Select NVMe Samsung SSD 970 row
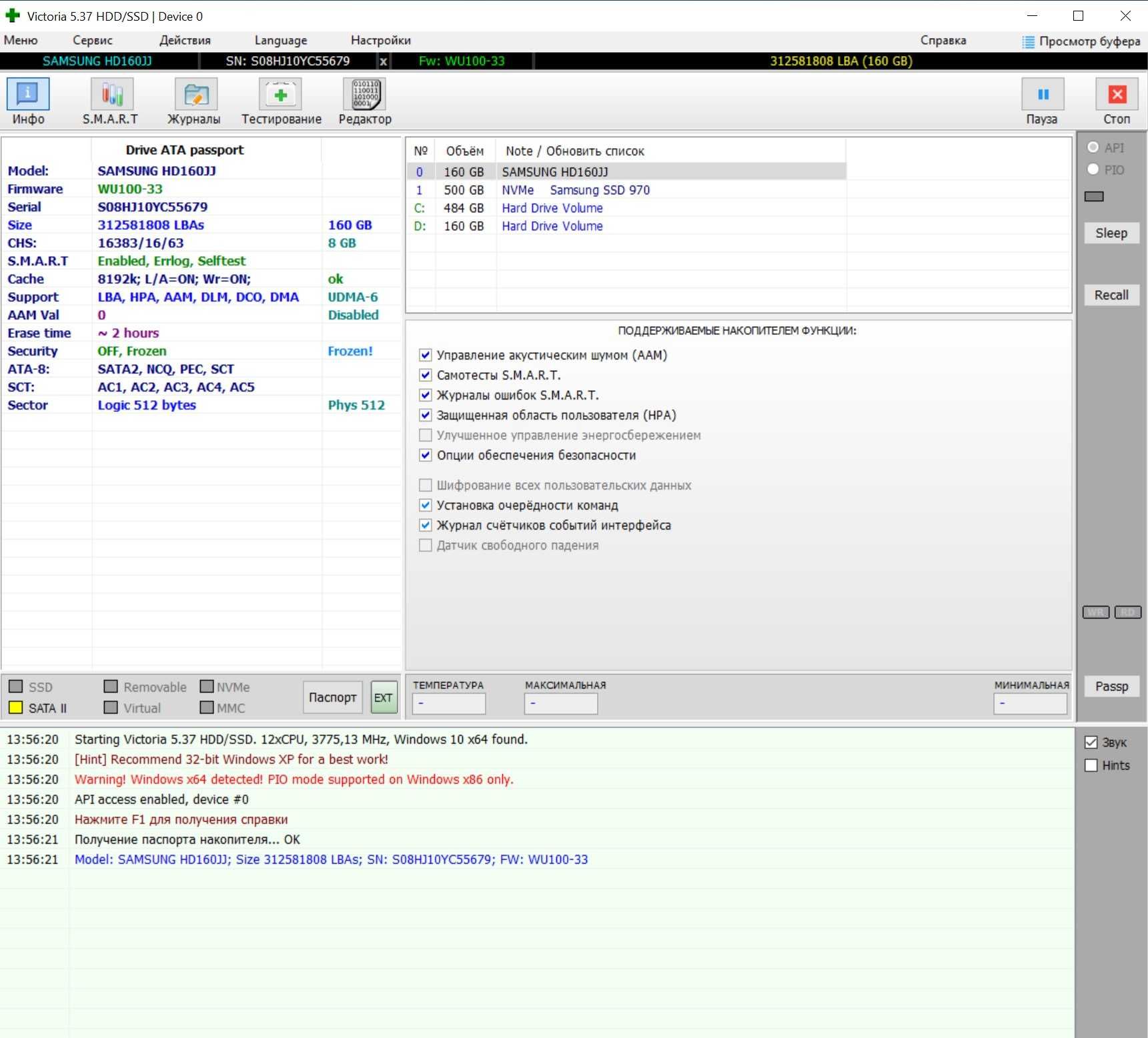The image size is (1148, 1038). (x=626, y=190)
